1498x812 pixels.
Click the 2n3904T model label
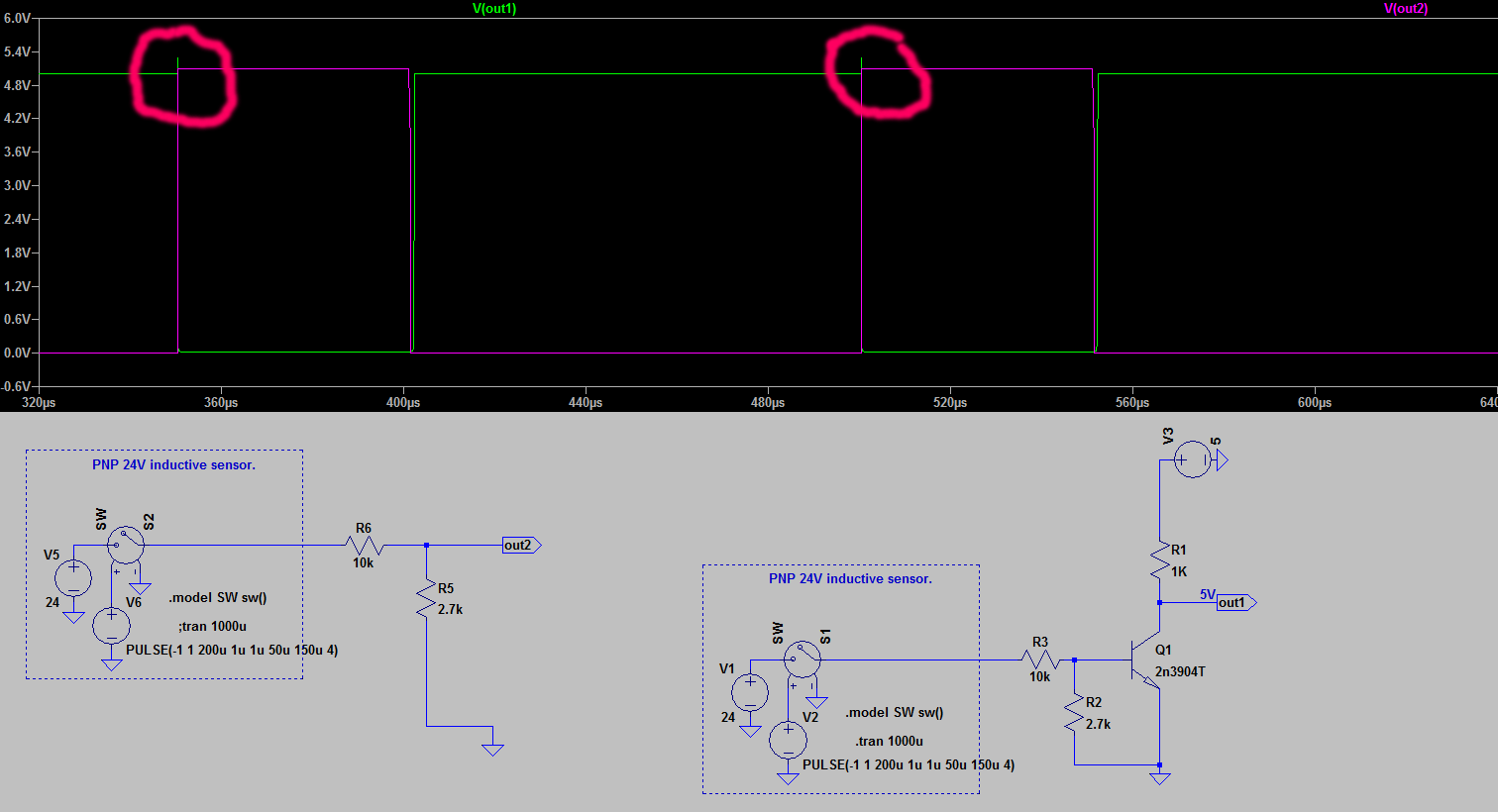point(1180,671)
